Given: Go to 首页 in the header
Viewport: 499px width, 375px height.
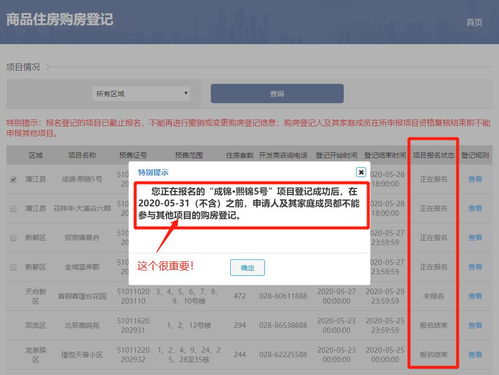Looking at the screenshot, I should [x=474, y=23].
